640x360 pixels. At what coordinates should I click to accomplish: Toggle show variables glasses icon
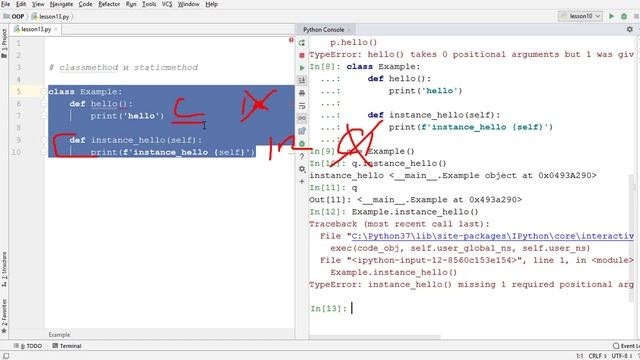[302, 118]
